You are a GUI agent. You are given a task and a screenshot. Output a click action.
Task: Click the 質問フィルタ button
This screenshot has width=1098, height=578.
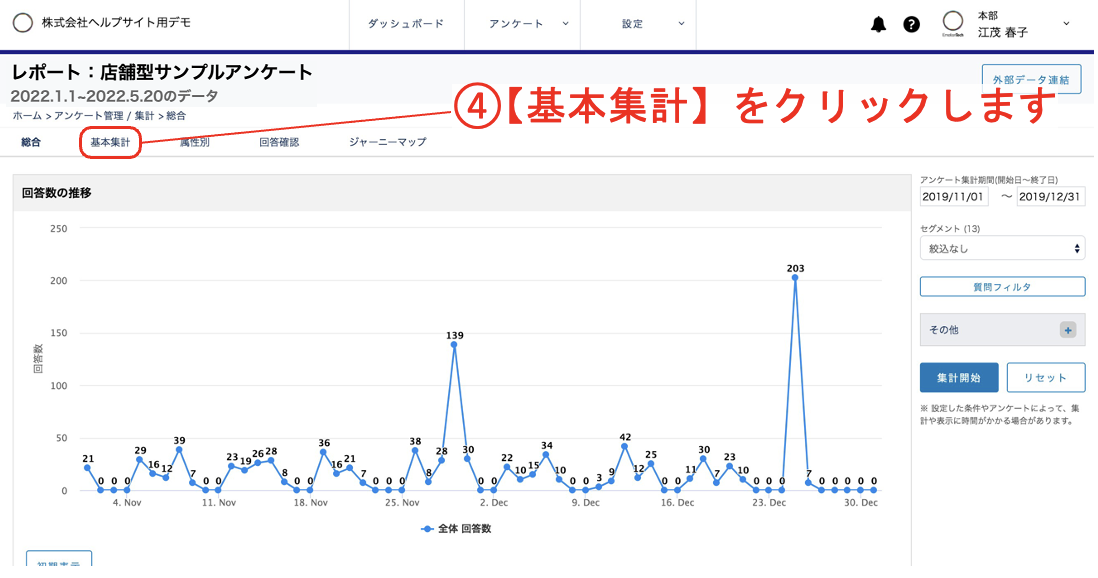(x=1002, y=287)
